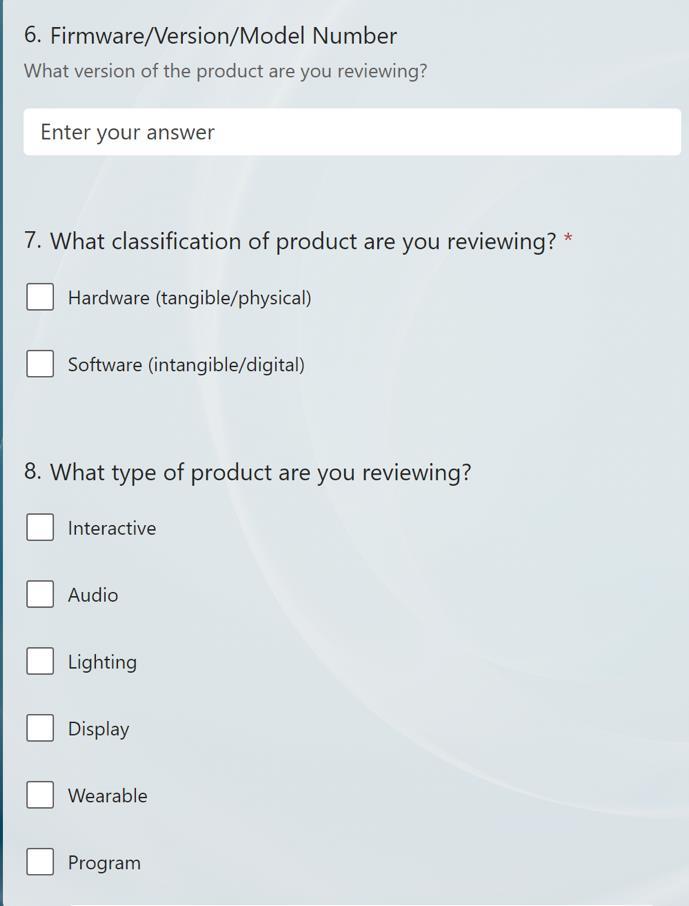Click the 'Program' option label text
Viewport: 689px width, 906px height.
tap(104, 863)
